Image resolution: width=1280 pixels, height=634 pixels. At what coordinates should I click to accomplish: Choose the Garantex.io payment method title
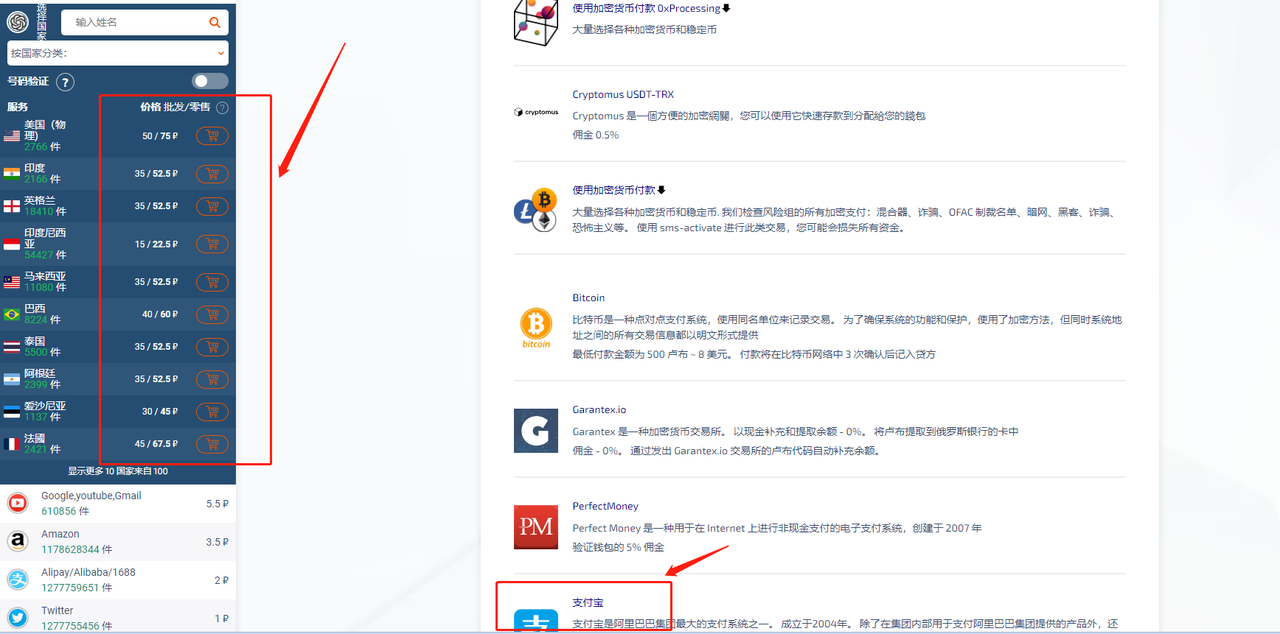tap(599, 409)
